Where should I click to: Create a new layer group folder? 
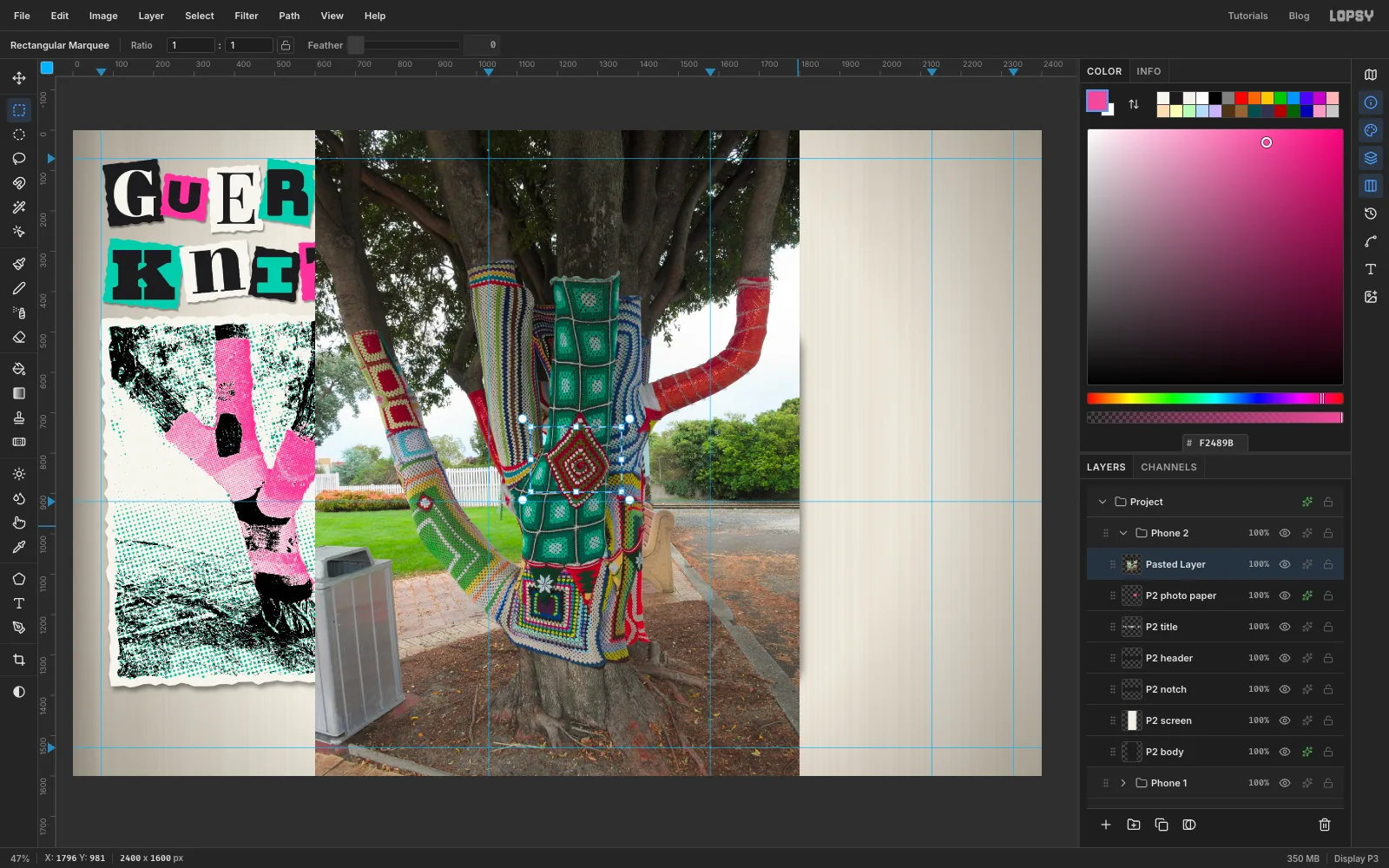1134,825
